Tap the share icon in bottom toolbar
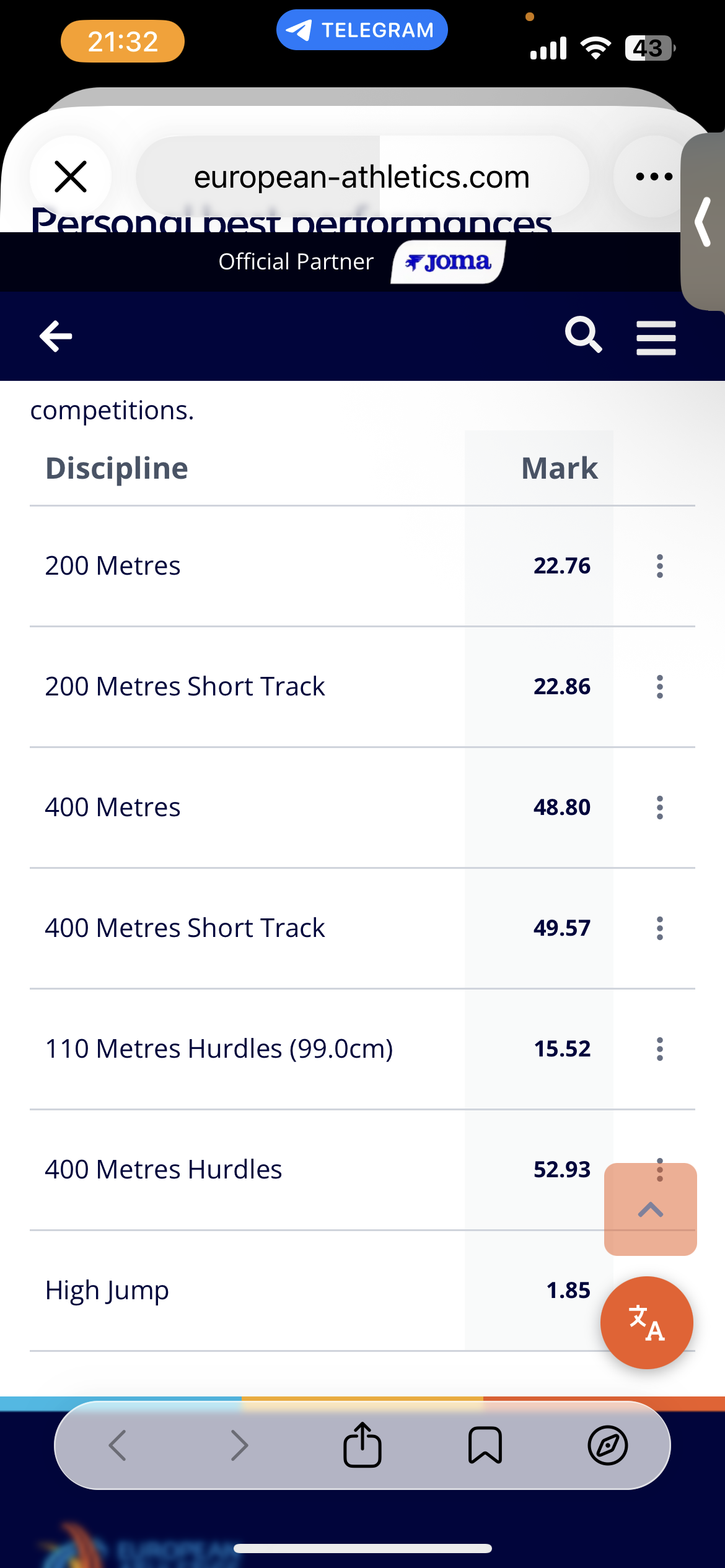 pos(362,1445)
